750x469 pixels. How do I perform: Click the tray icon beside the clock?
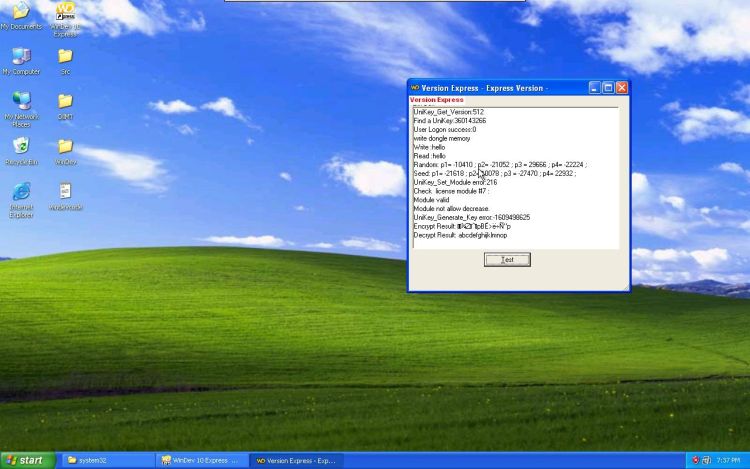(706, 460)
